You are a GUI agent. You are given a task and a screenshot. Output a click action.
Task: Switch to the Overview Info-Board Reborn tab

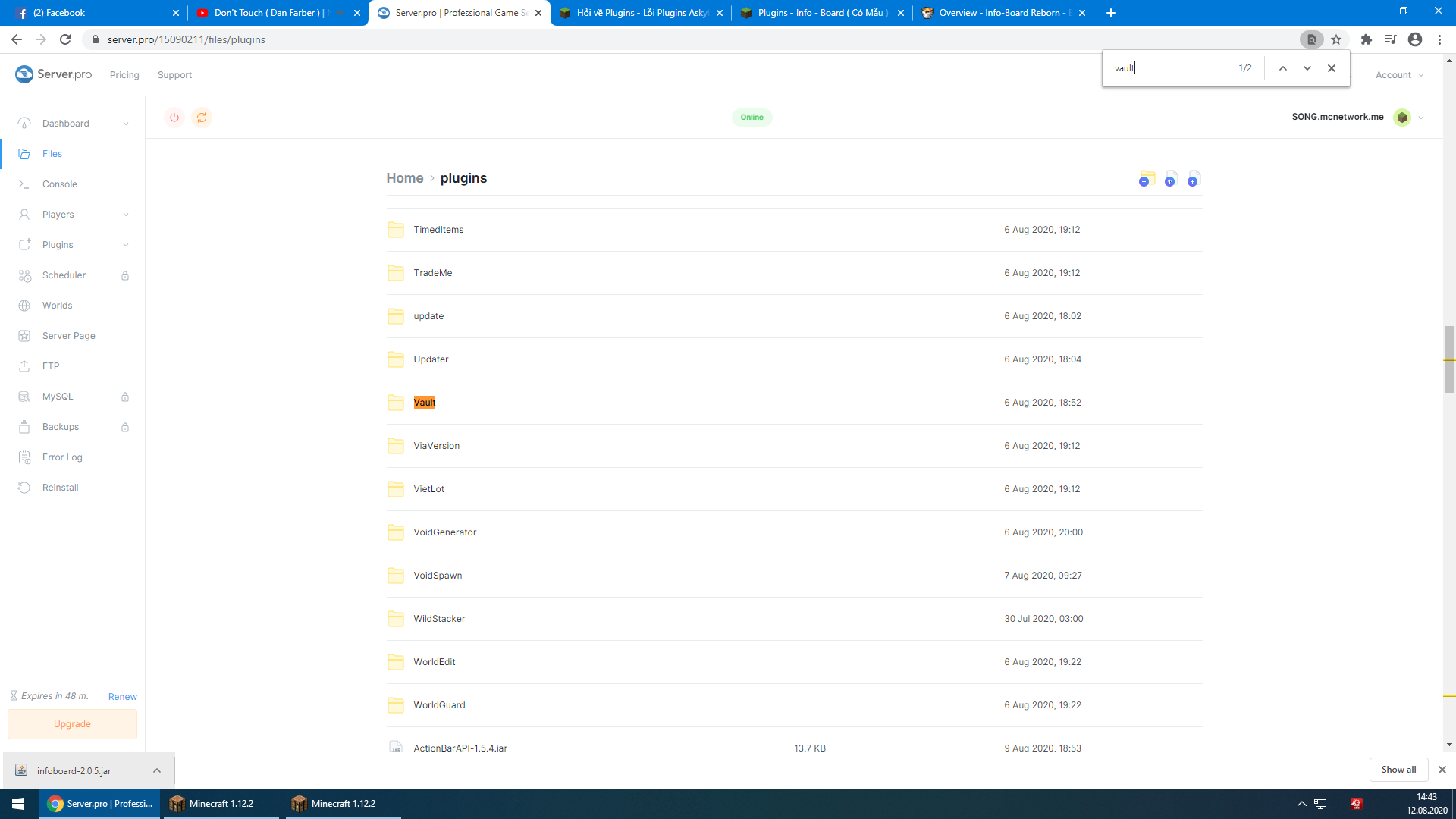pyautogui.click(x=999, y=13)
